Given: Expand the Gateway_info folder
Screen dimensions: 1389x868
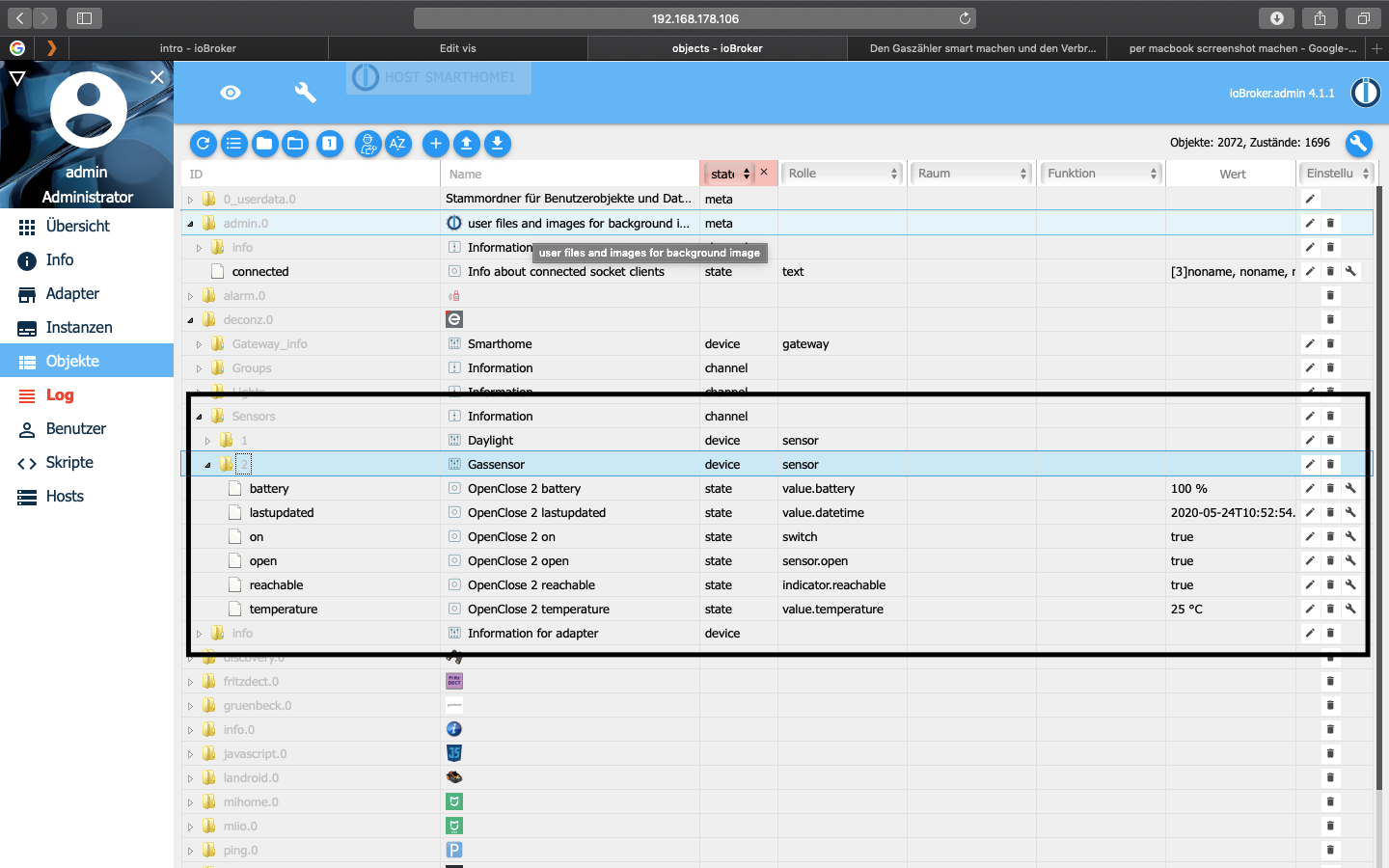Looking at the screenshot, I should point(200,344).
